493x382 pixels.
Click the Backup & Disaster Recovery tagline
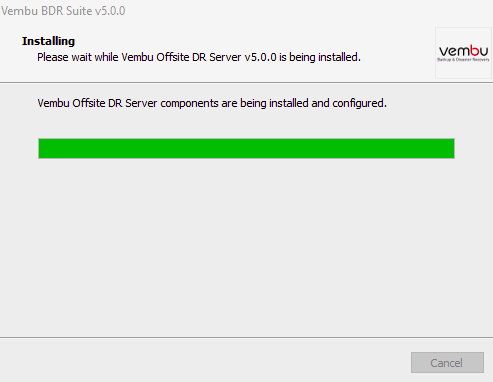[463, 60]
